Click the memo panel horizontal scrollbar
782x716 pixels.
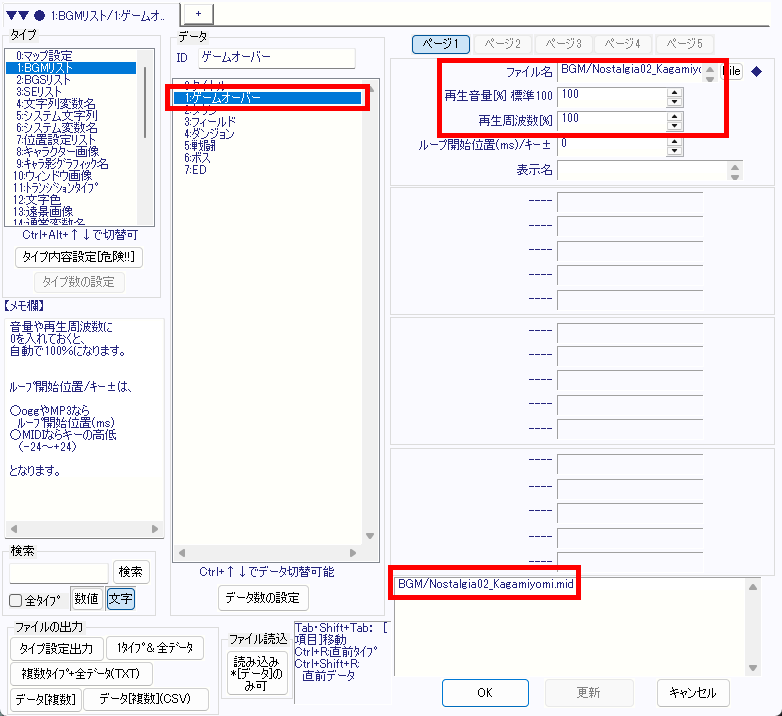(x=83, y=529)
